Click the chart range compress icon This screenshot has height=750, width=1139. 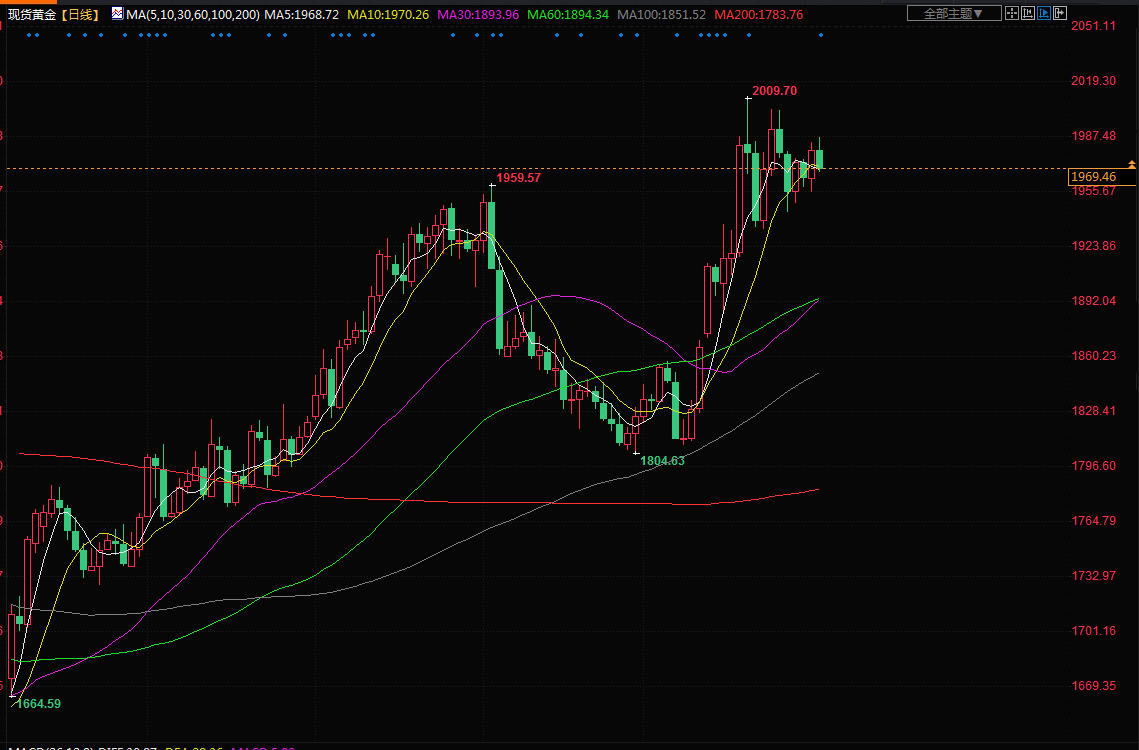(1028, 13)
